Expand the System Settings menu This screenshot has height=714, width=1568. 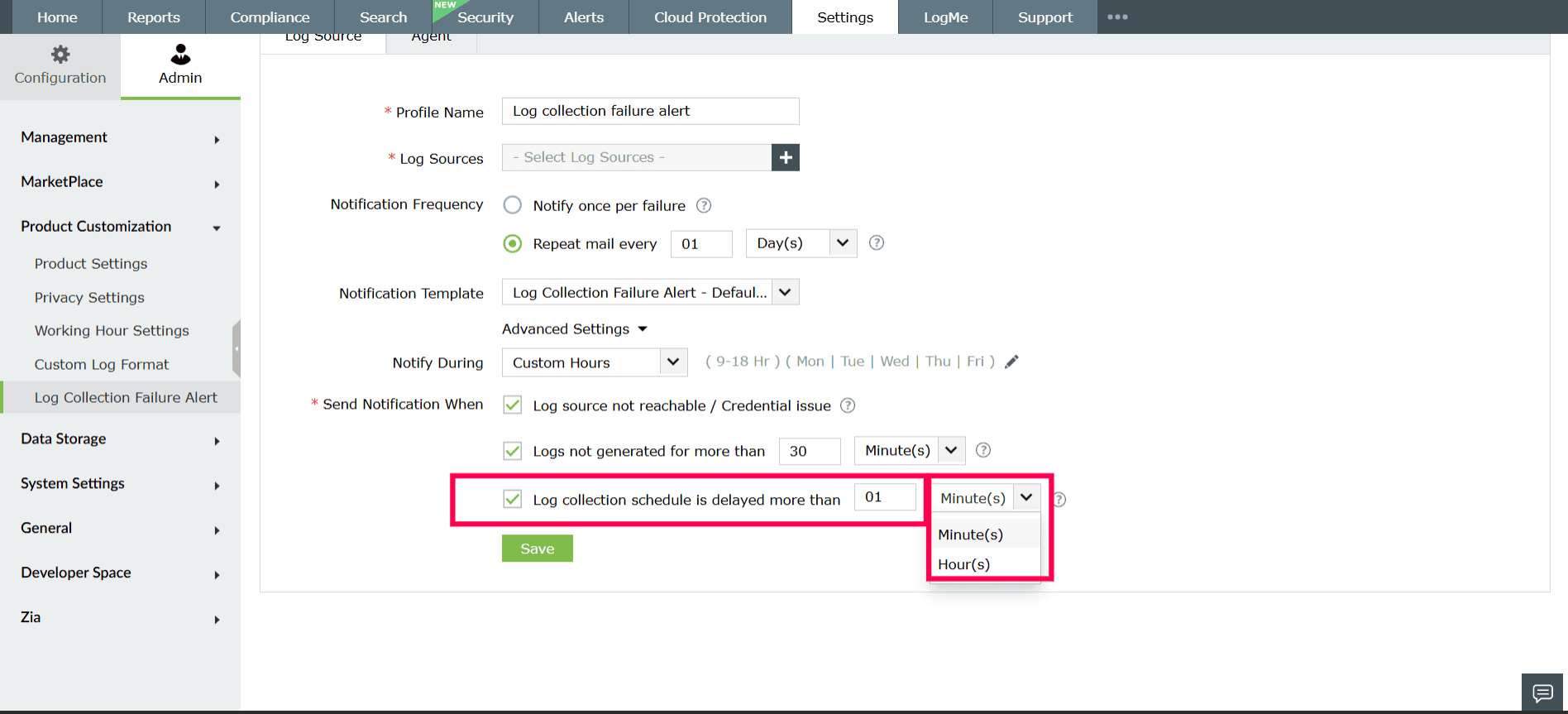pyautogui.click(x=121, y=483)
